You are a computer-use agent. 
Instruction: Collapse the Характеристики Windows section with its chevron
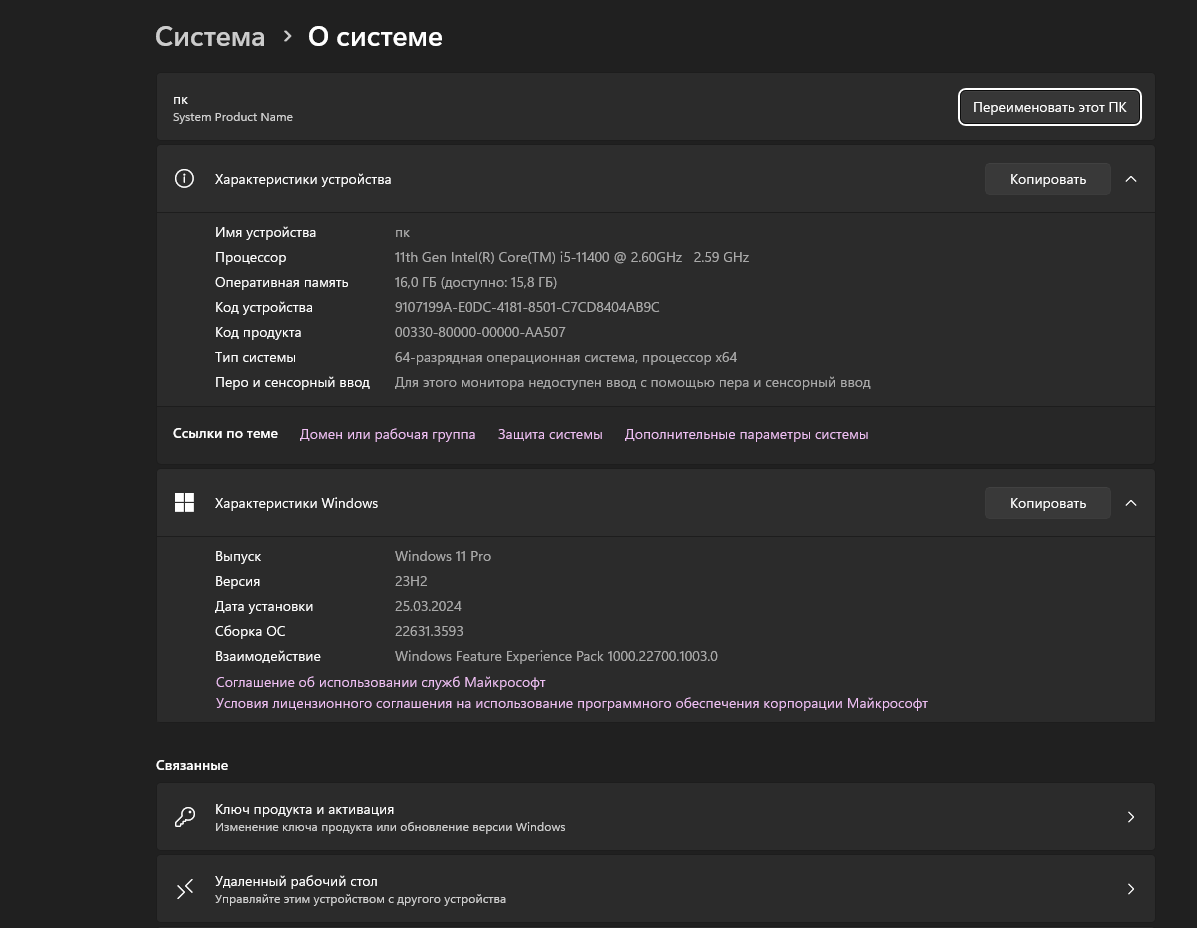1131,503
